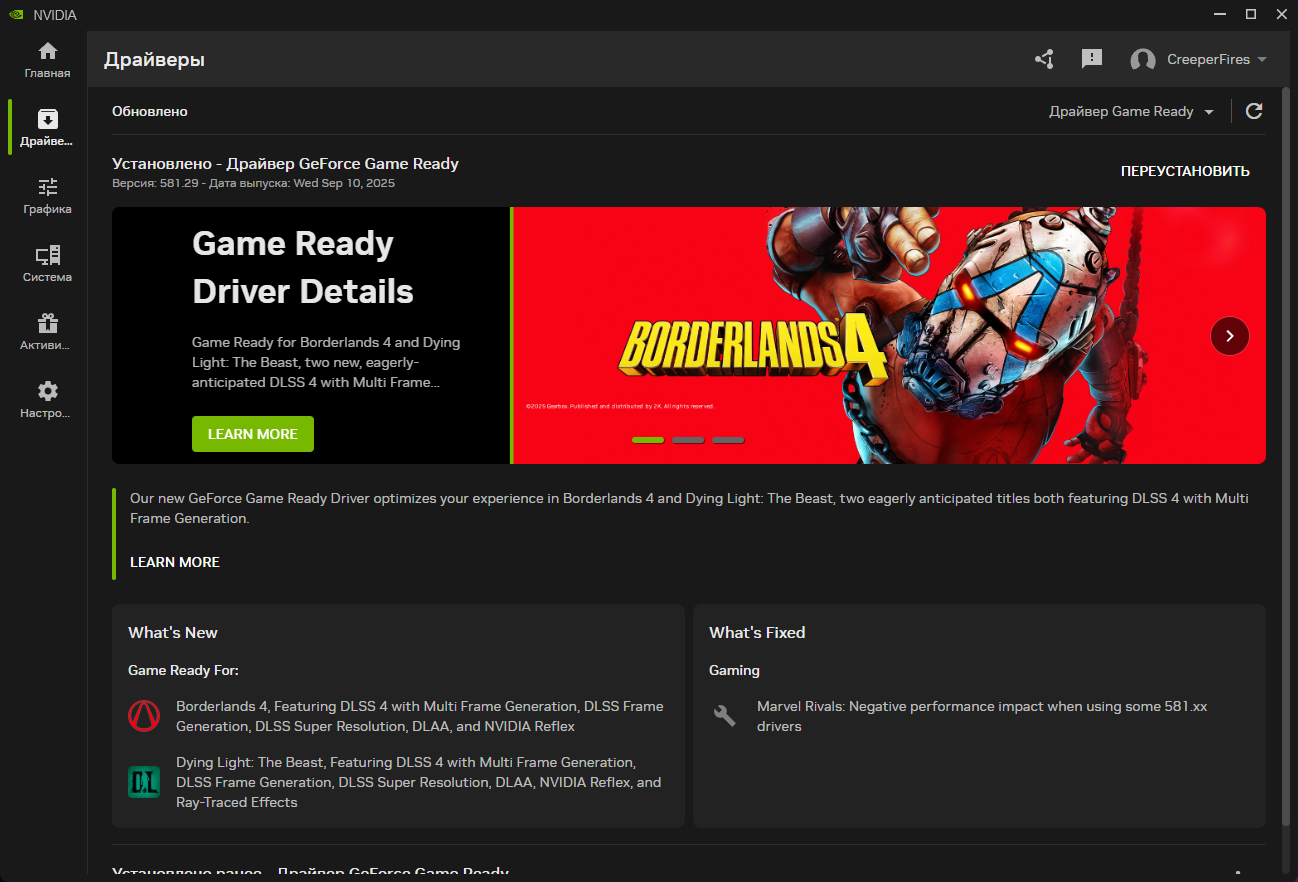Select the Драйверы sidebar item
The image size is (1298, 882).
pyautogui.click(x=47, y=128)
